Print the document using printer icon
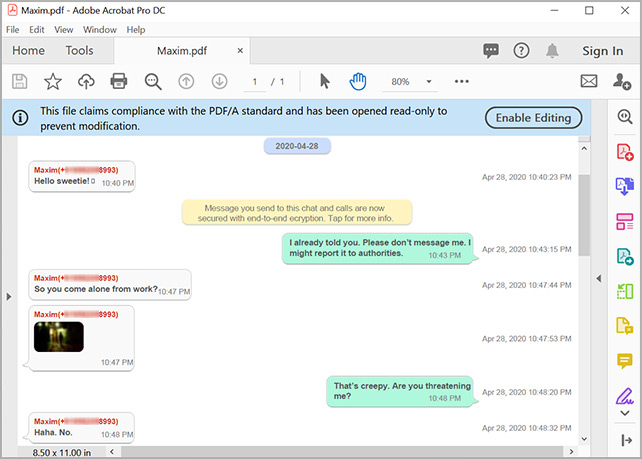The width and height of the screenshot is (642, 459). tap(119, 81)
